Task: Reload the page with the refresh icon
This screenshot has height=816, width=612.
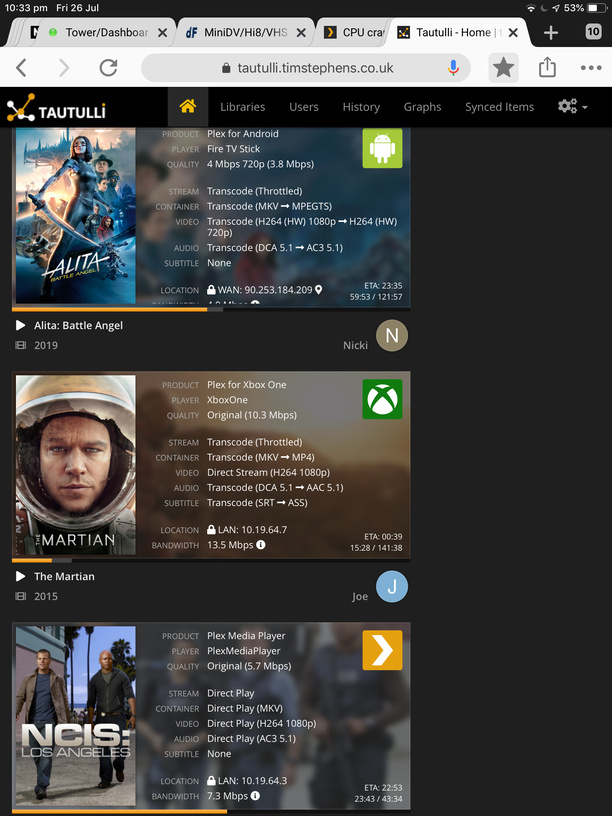Action: pos(108,68)
